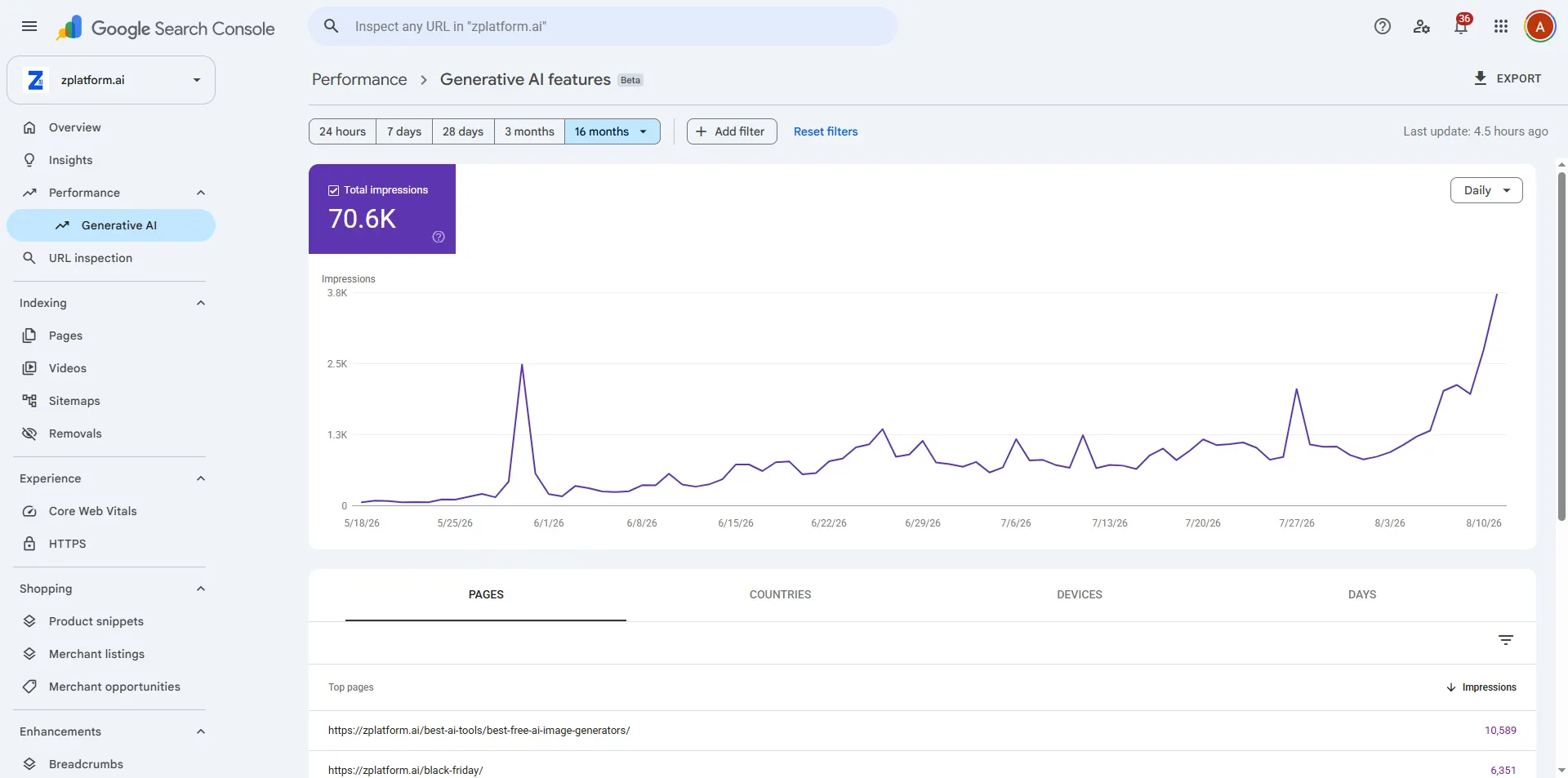
Task: Open the Help icon in header
Action: [x=1382, y=26]
